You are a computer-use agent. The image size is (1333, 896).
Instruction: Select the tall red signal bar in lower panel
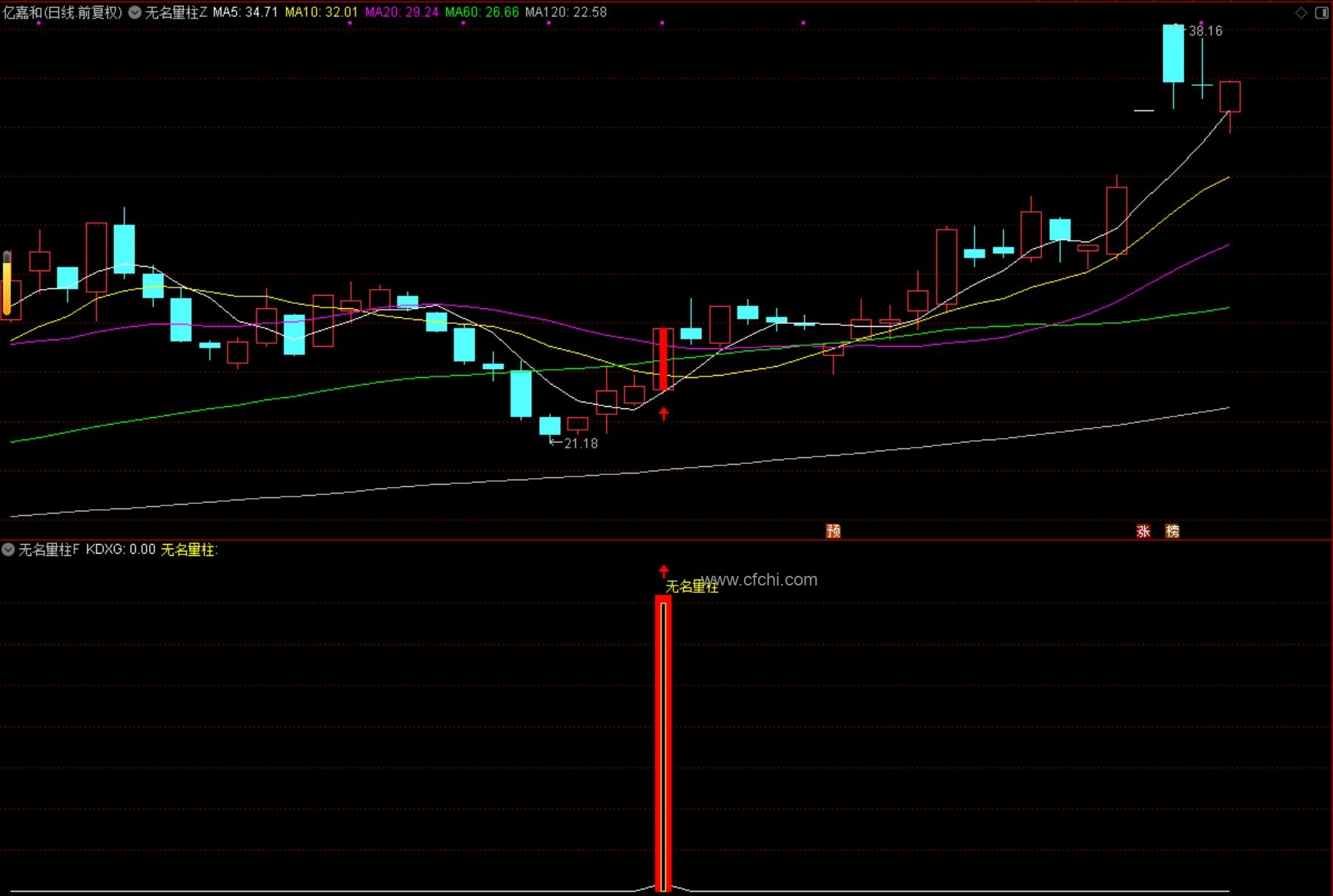point(663,743)
